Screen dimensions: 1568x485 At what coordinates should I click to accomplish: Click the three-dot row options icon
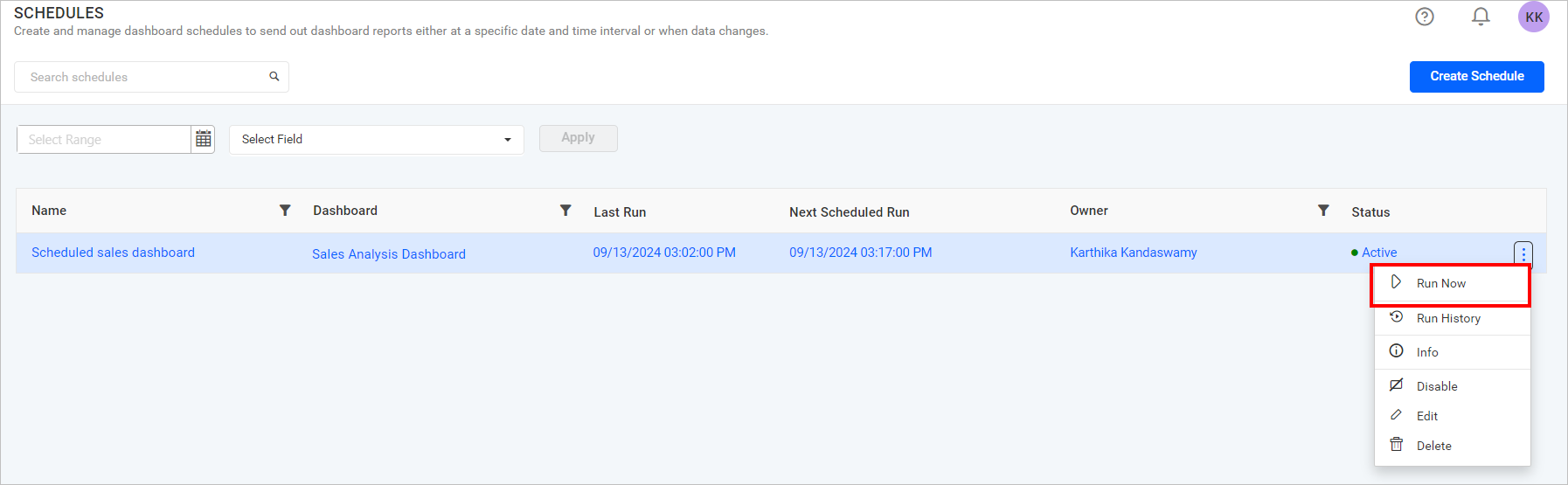click(1523, 253)
